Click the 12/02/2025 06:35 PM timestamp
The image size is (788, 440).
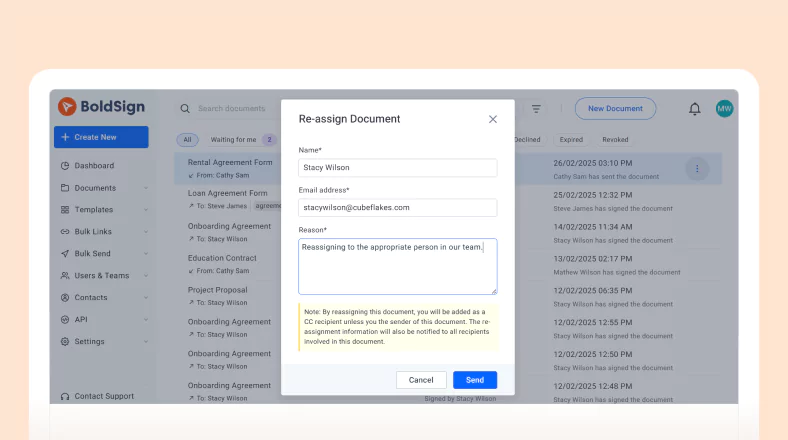(593, 290)
